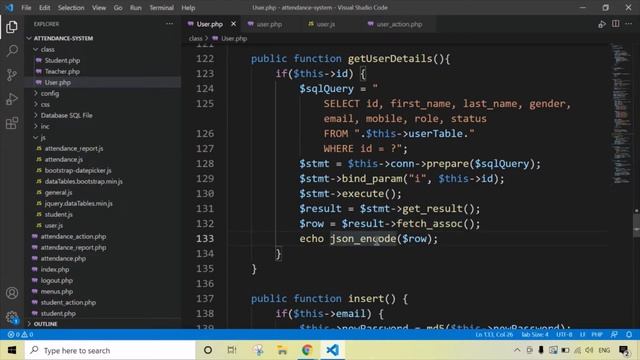Open errors and warnings status indicator

click(20, 335)
